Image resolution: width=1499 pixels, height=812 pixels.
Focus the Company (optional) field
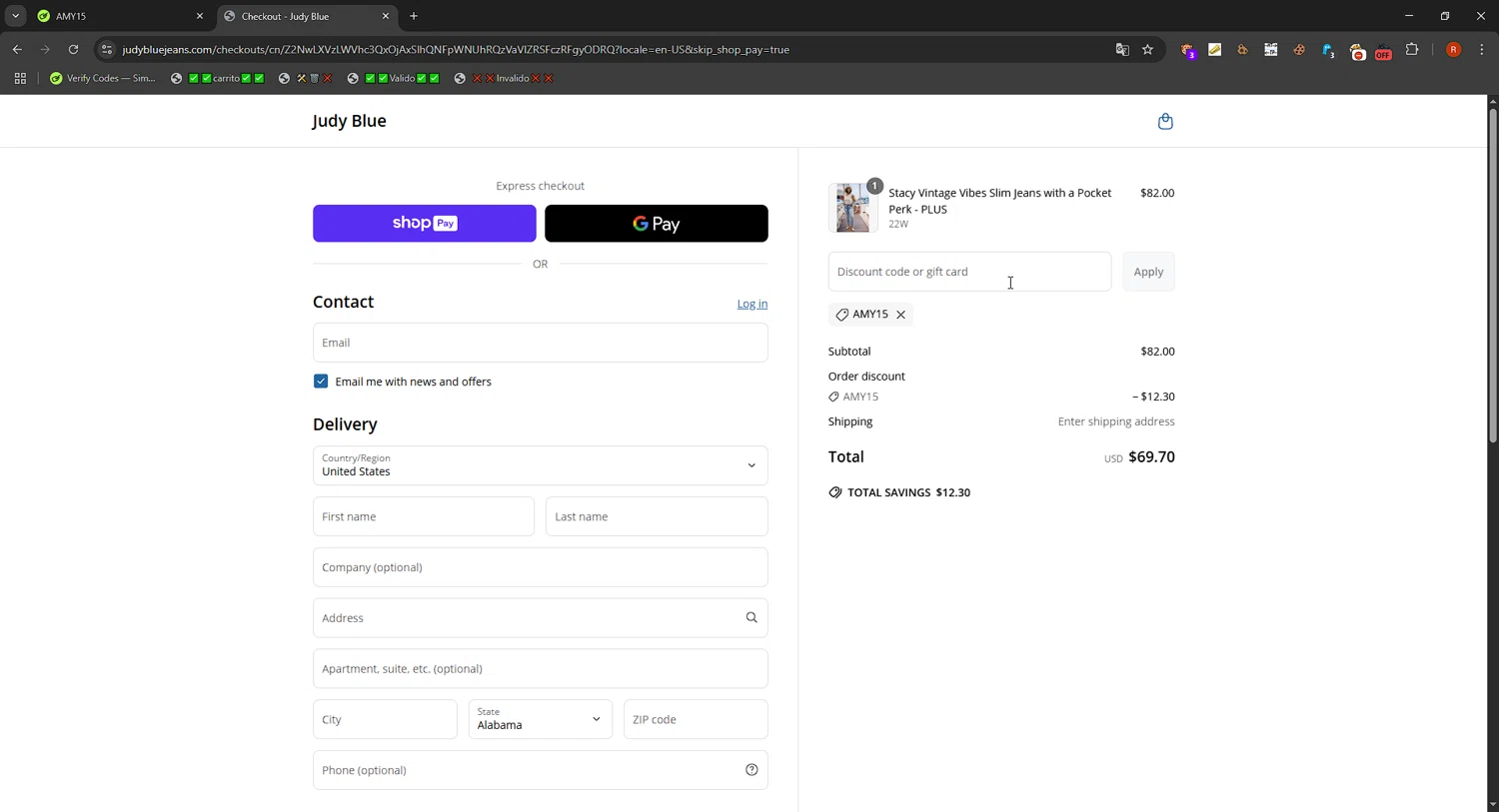(541, 567)
